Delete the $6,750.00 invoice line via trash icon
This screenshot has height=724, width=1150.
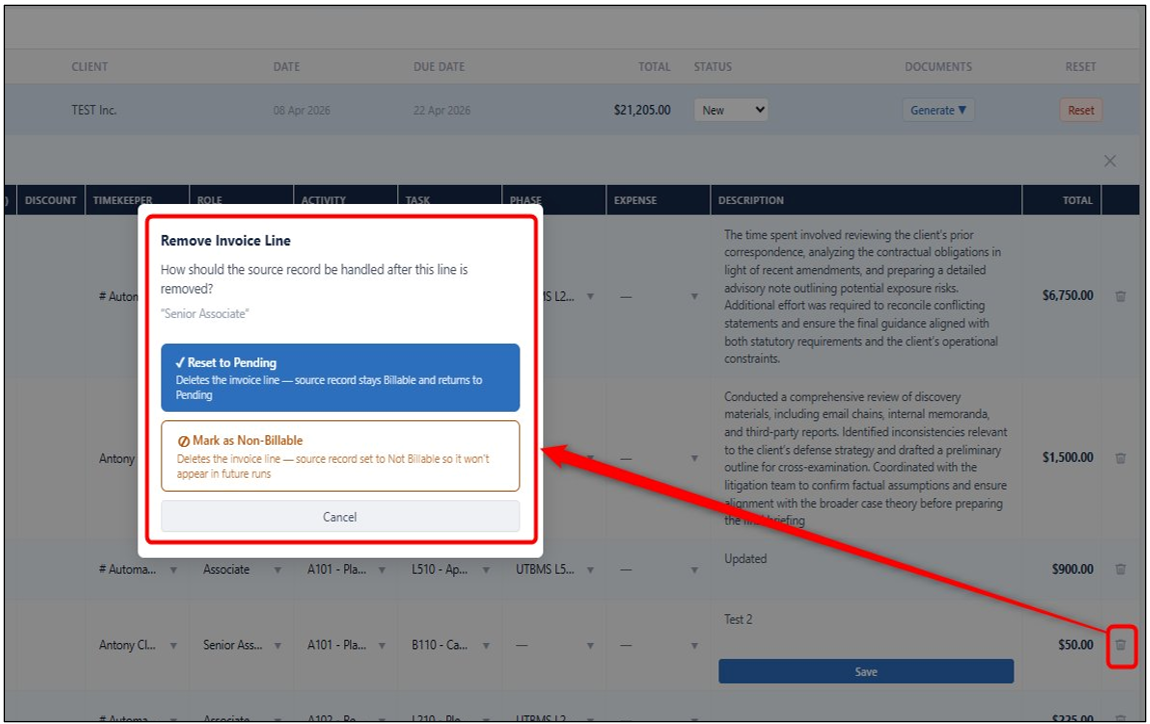(x=1120, y=296)
